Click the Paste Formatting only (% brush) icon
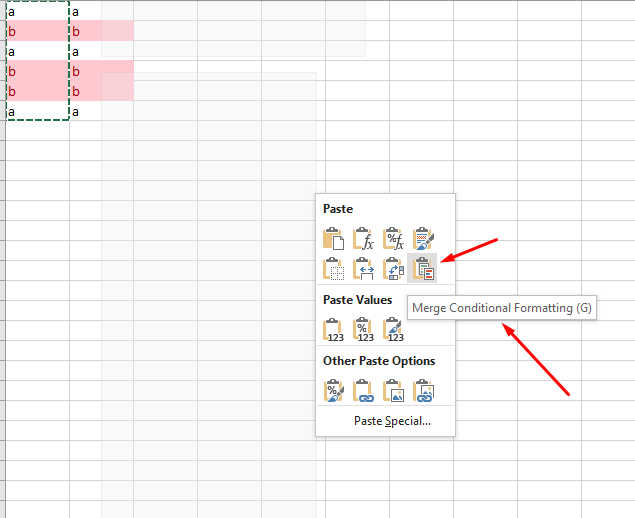 point(333,390)
